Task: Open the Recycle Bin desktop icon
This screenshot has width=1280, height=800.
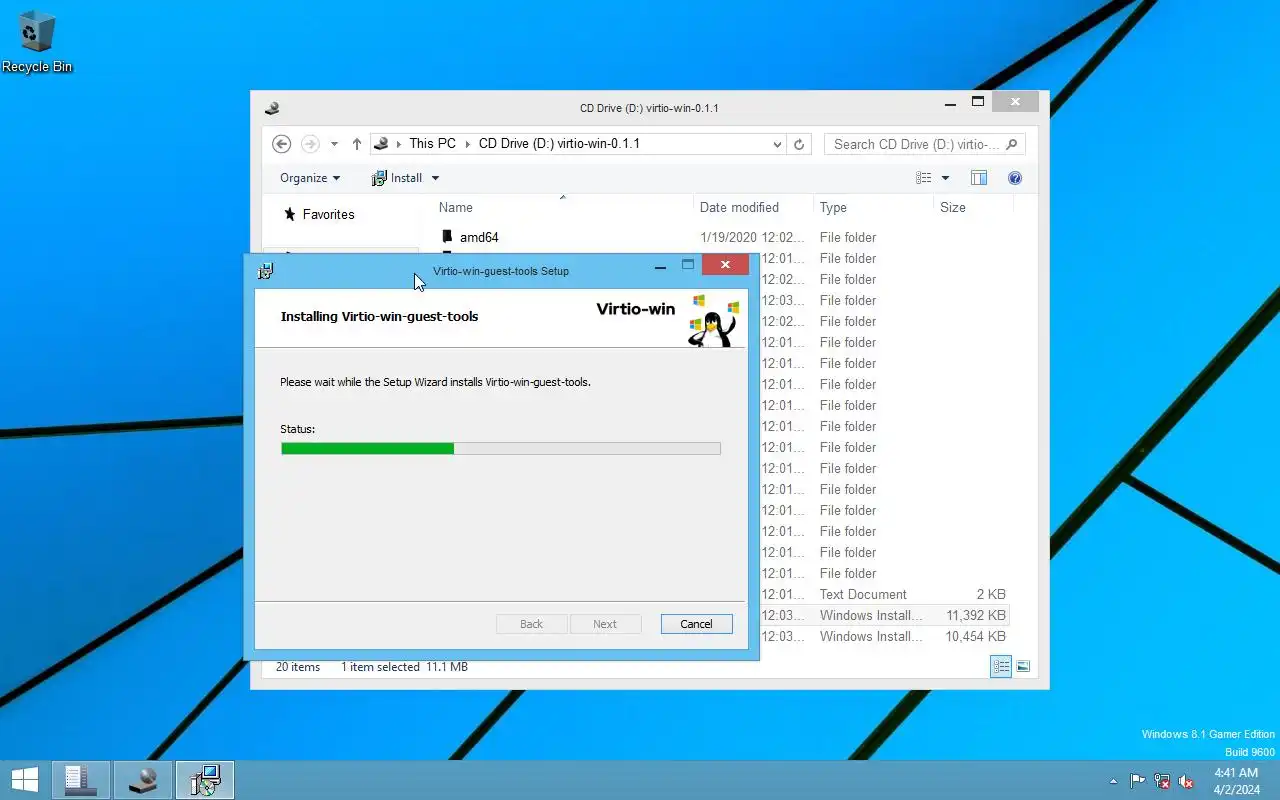Action: pos(37,42)
